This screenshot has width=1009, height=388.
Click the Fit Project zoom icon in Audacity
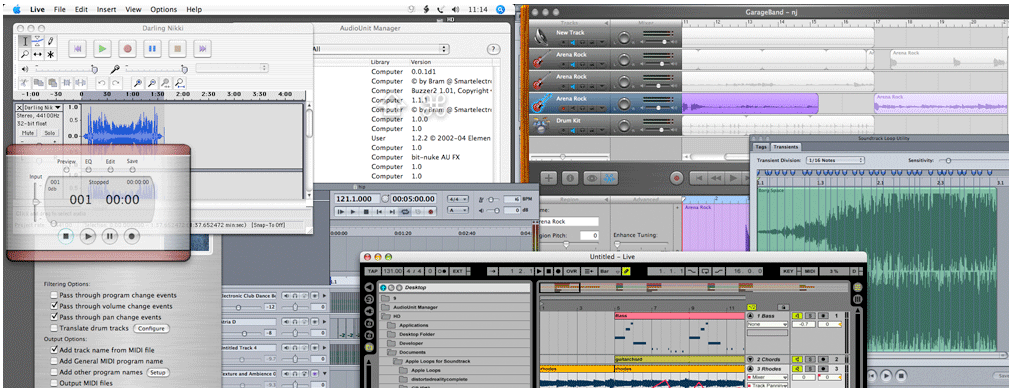(x=180, y=83)
